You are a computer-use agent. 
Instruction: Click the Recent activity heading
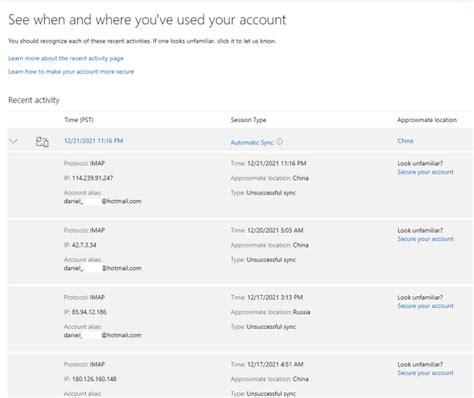(x=34, y=100)
